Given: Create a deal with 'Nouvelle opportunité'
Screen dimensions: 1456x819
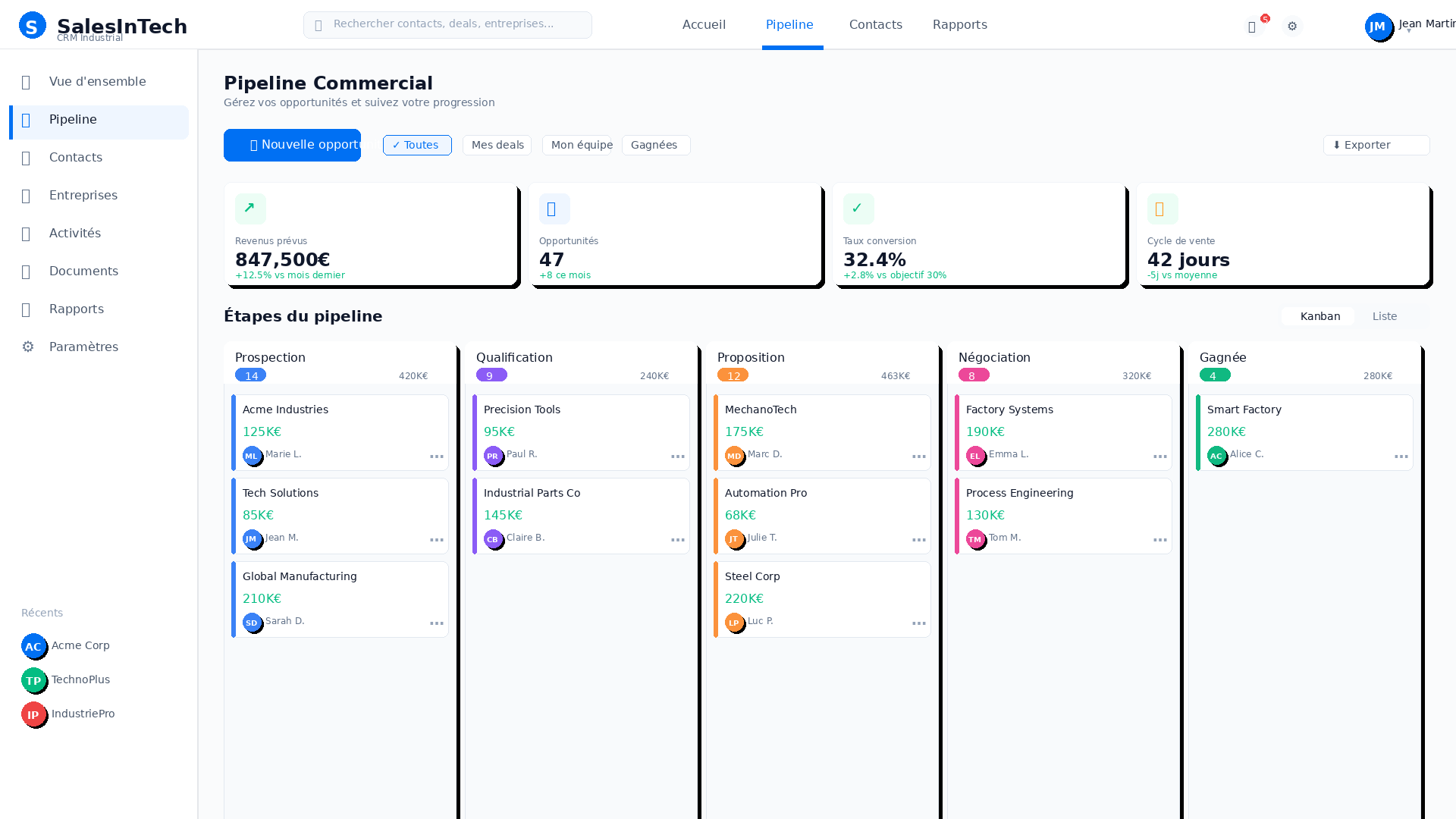Looking at the screenshot, I should click(292, 145).
